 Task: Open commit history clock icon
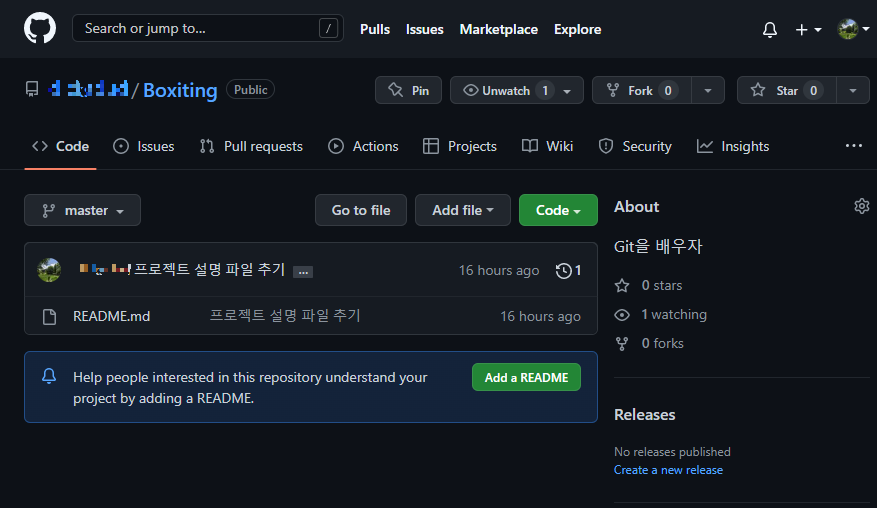coord(568,271)
